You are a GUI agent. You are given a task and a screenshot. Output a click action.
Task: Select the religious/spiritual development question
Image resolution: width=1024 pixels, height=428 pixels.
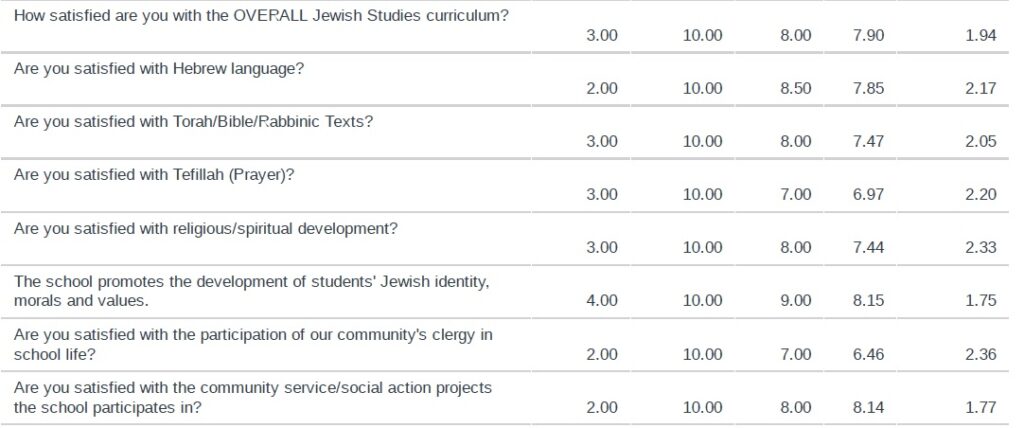click(206, 229)
